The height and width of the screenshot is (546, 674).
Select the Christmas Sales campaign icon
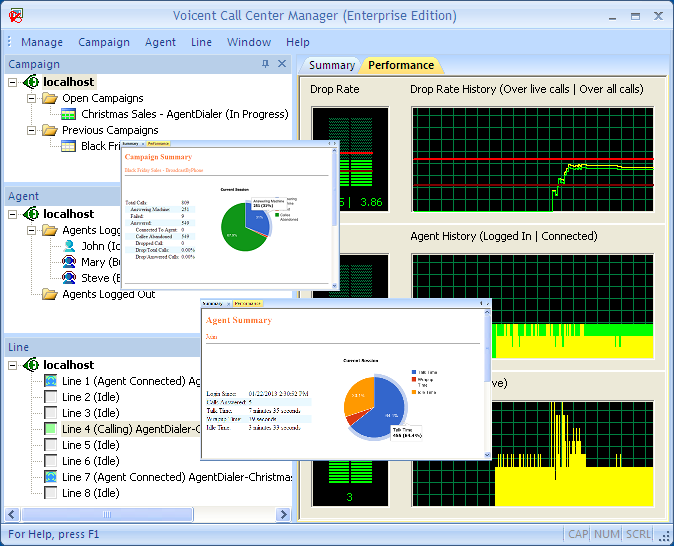tap(68, 114)
